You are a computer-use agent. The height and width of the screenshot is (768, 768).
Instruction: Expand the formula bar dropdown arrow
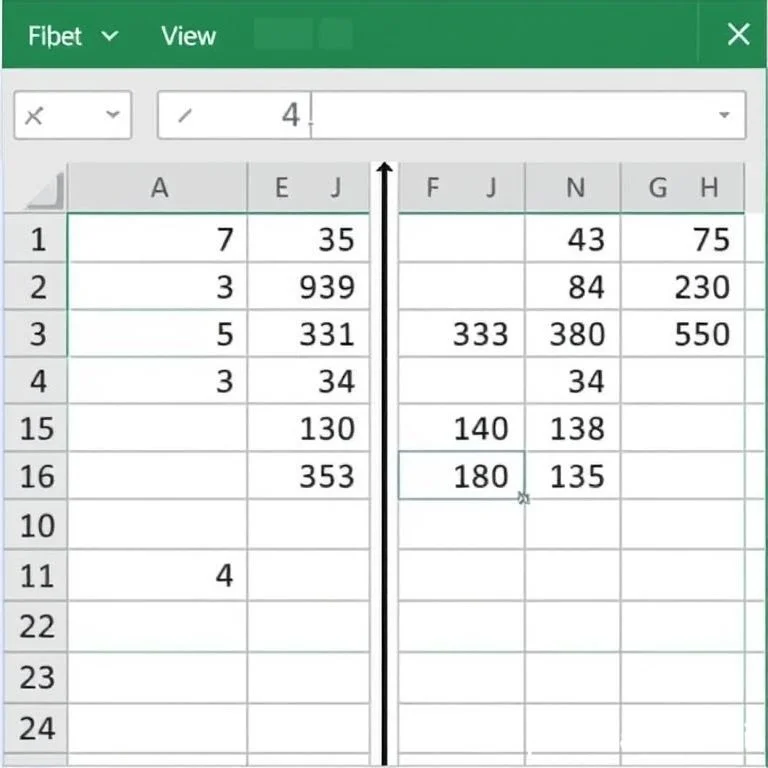tap(724, 116)
